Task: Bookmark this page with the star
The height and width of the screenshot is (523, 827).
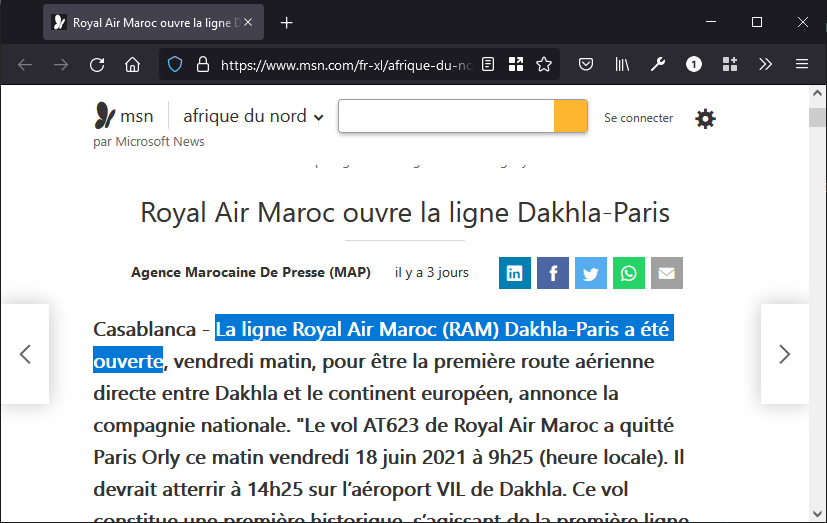Action: [x=544, y=64]
